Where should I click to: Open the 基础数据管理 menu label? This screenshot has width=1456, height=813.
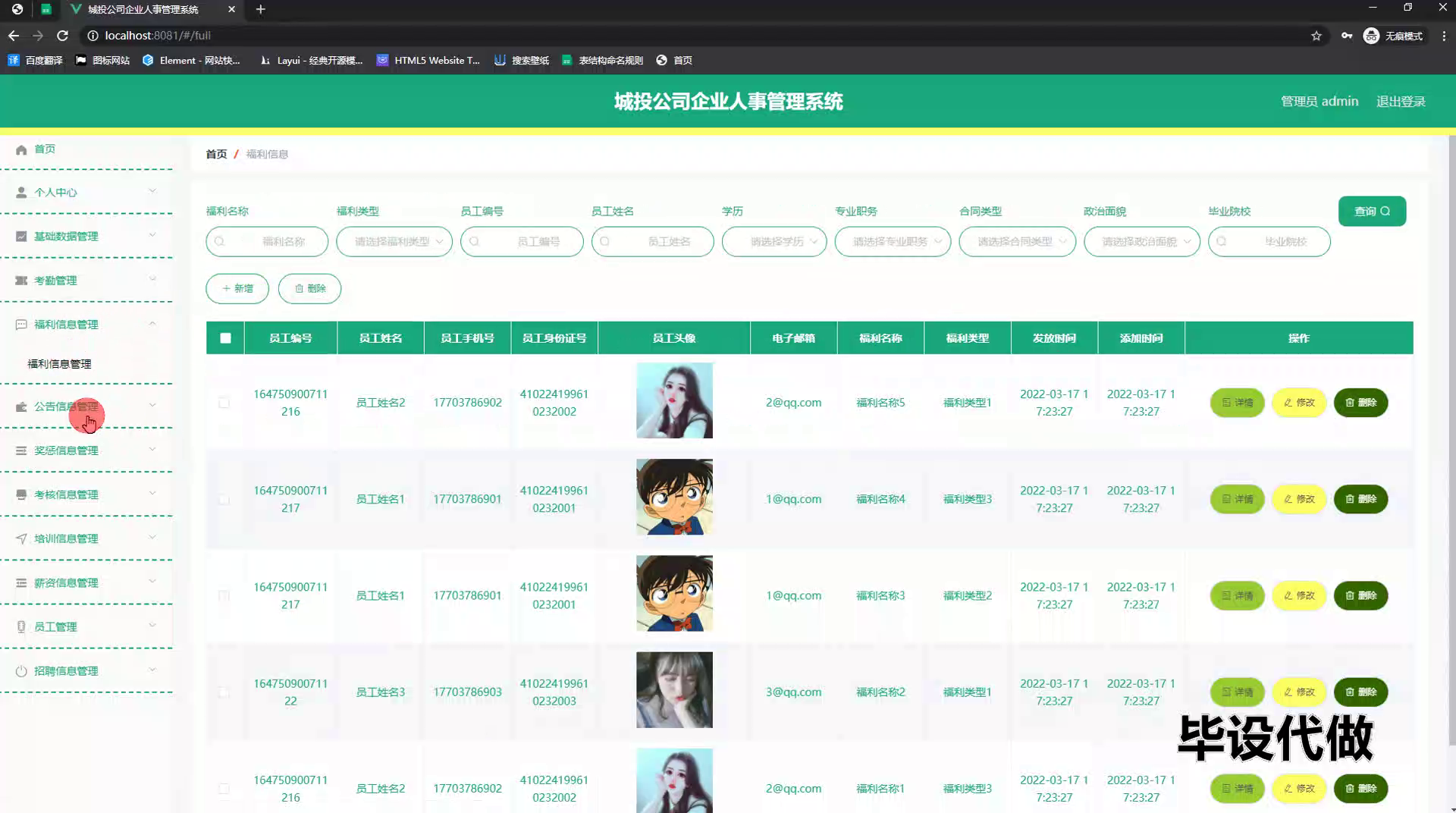[x=66, y=237]
